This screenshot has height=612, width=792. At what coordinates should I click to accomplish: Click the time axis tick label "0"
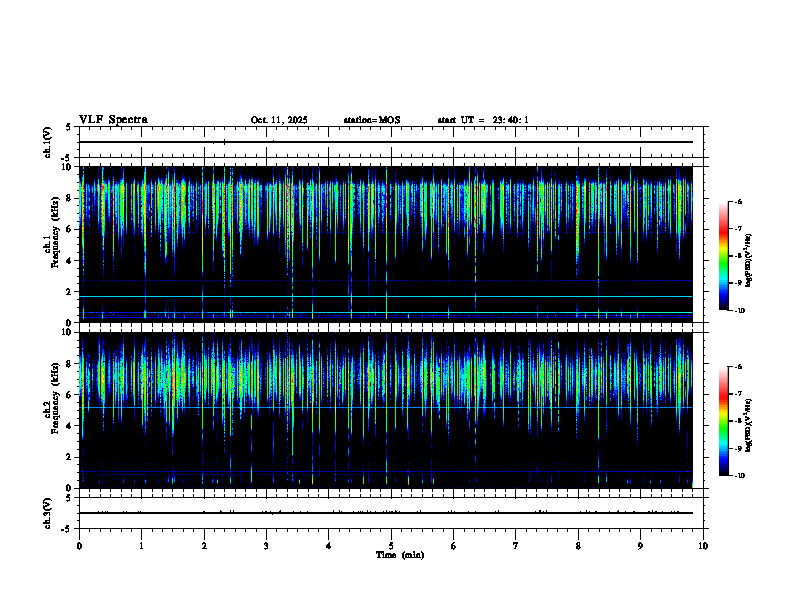[x=79, y=546]
